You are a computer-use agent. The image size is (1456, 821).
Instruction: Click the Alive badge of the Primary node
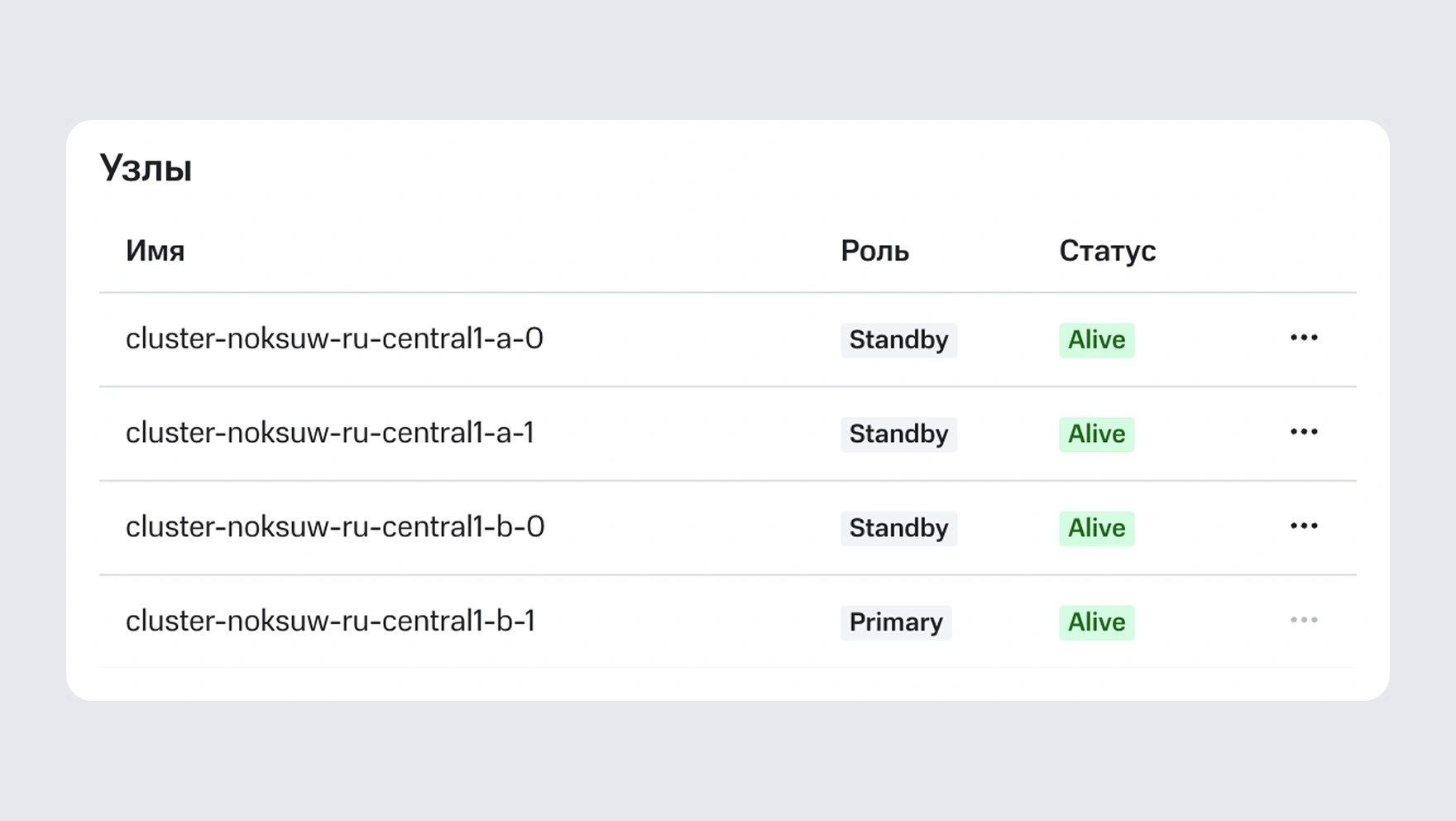[1096, 622]
